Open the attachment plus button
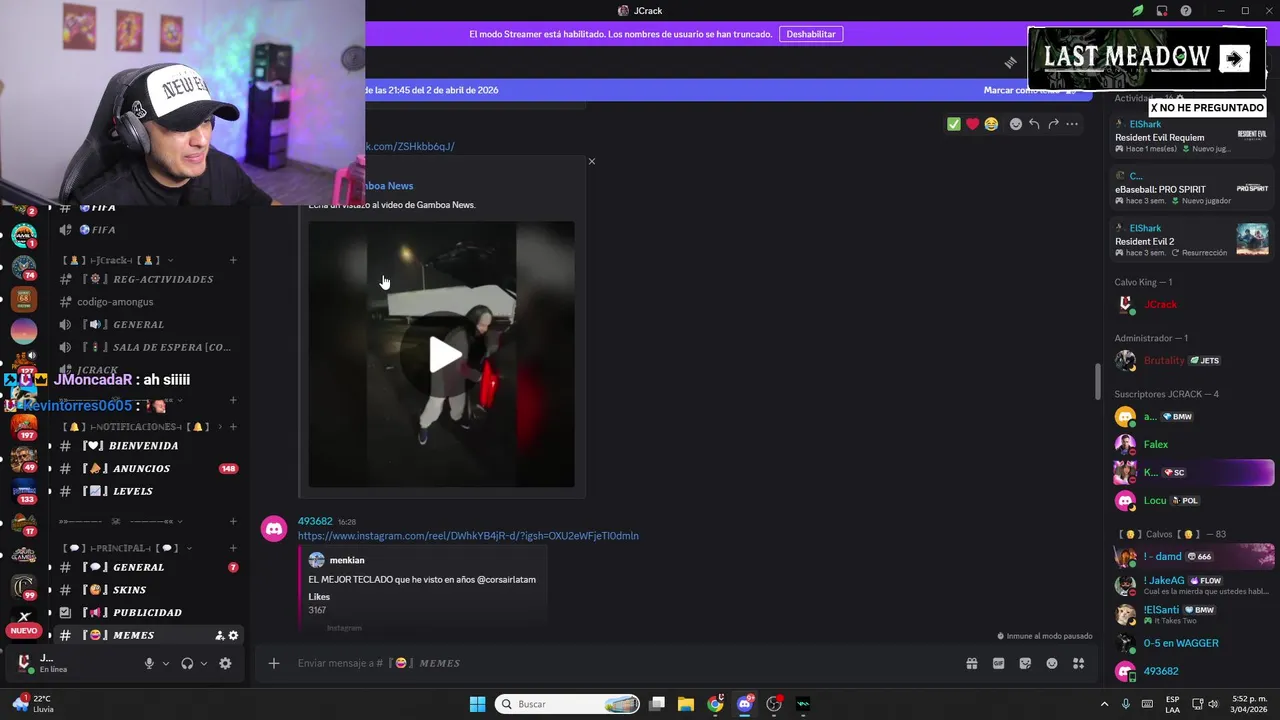 [x=273, y=663]
